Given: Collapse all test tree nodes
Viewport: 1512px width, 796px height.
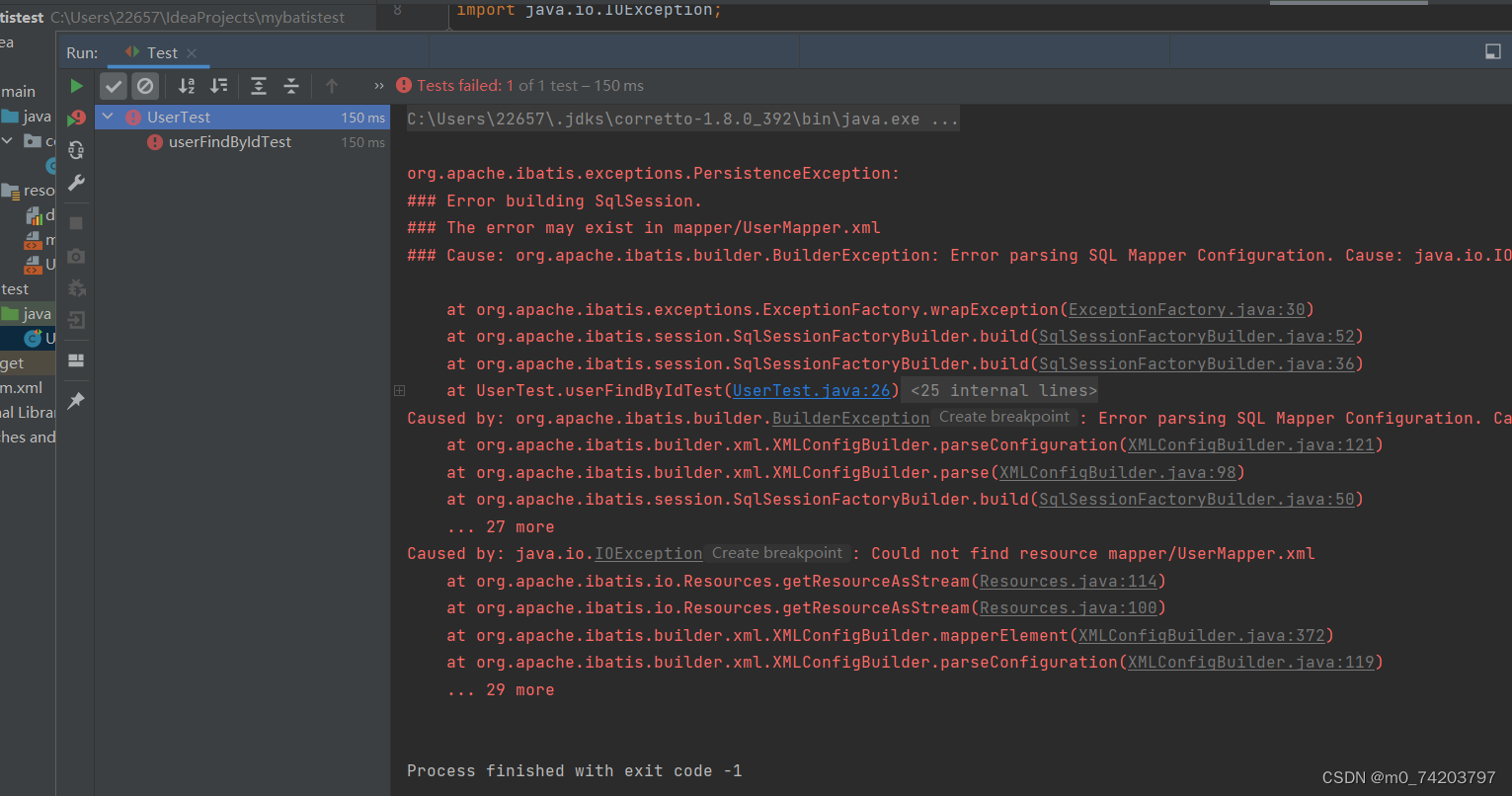Looking at the screenshot, I should [x=290, y=86].
